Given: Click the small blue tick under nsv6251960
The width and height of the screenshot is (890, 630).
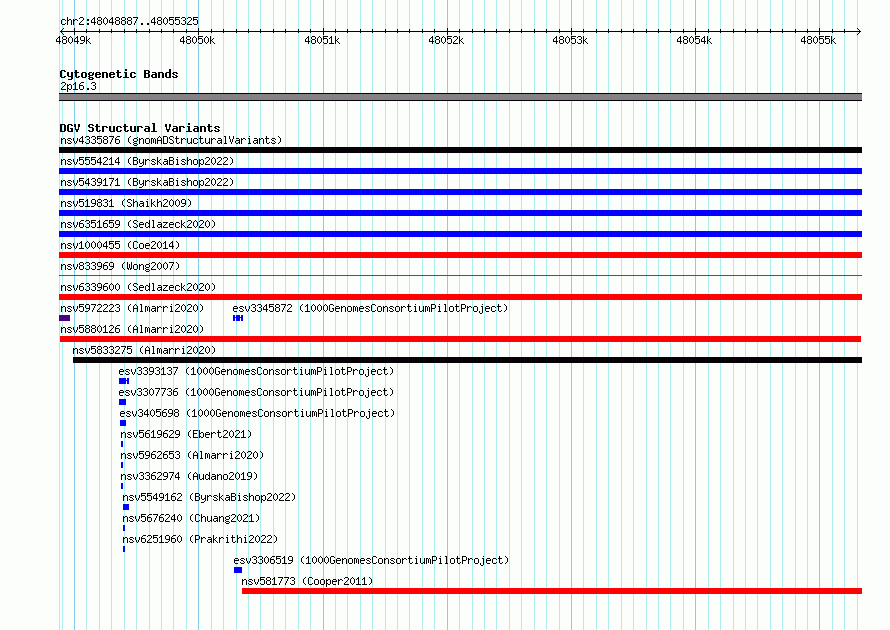Looking at the screenshot, I should click(124, 549).
